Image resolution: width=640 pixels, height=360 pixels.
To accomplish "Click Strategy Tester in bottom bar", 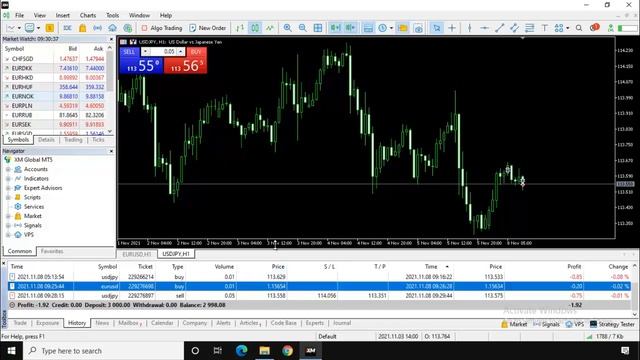I will [x=612, y=324].
